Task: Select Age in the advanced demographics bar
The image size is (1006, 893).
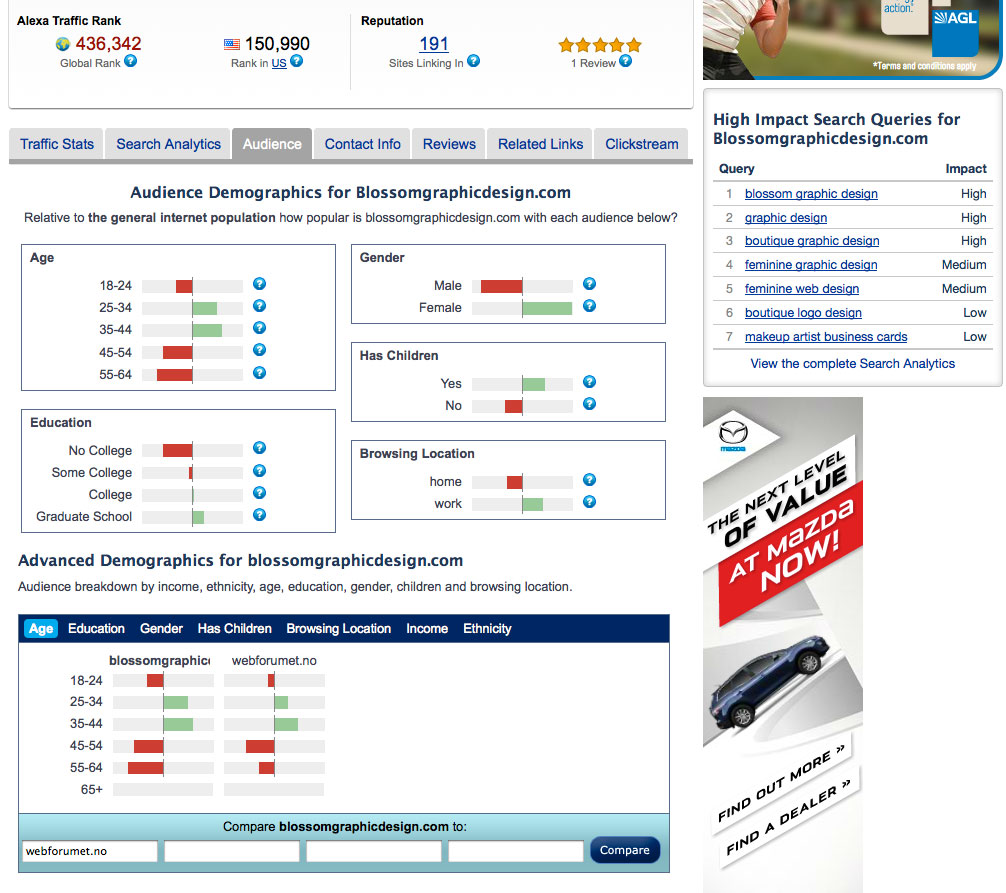Action: 40,629
